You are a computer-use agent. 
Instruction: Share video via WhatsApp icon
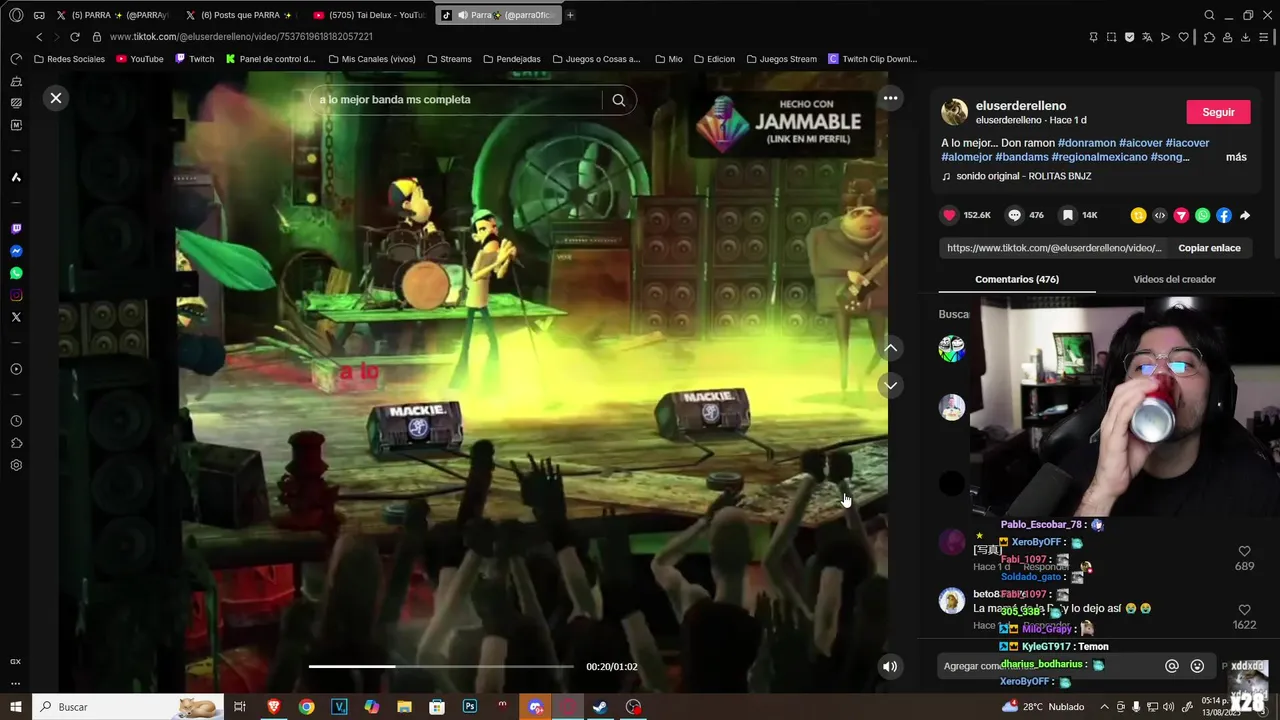1202,215
